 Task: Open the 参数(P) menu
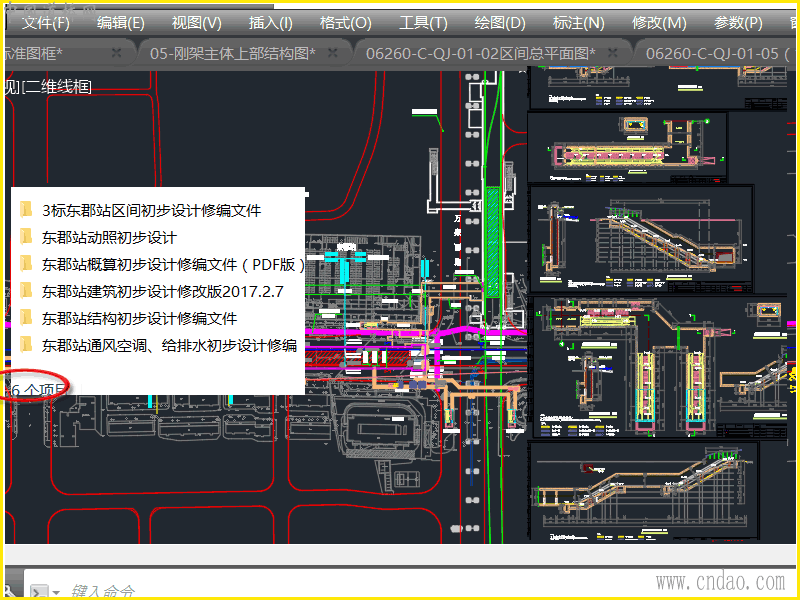coord(738,23)
